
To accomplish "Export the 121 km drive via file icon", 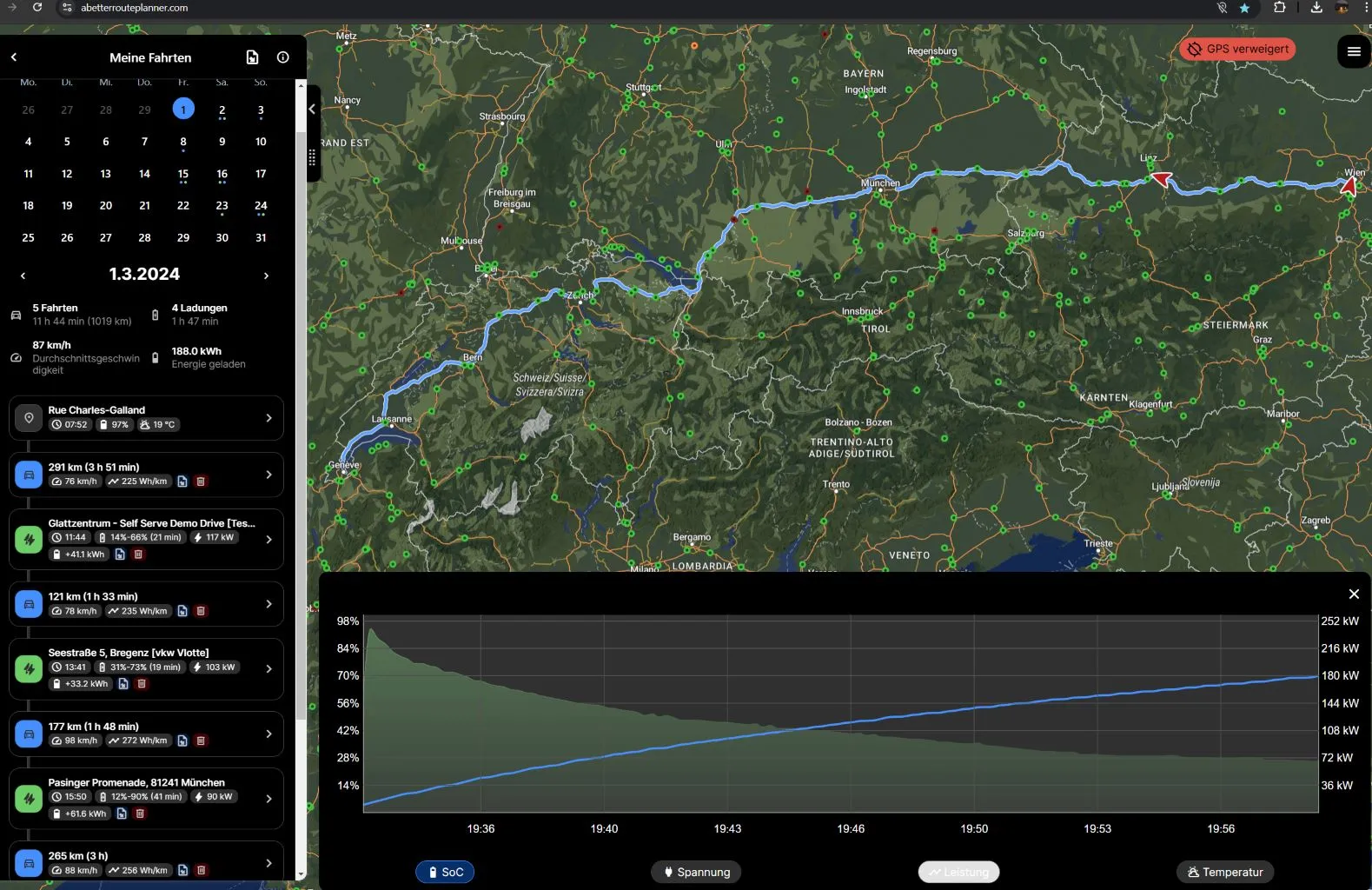I will pos(182,611).
